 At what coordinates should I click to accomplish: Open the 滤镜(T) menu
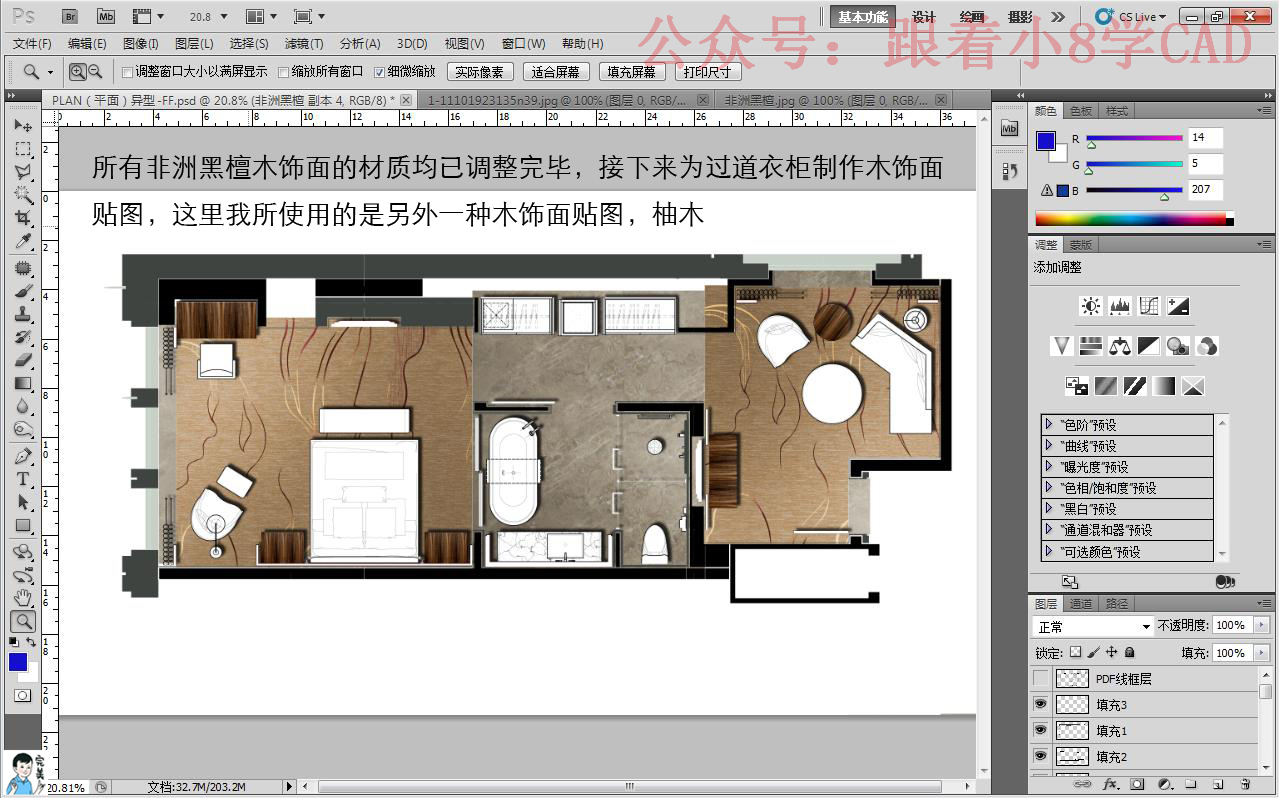pos(304,43)
